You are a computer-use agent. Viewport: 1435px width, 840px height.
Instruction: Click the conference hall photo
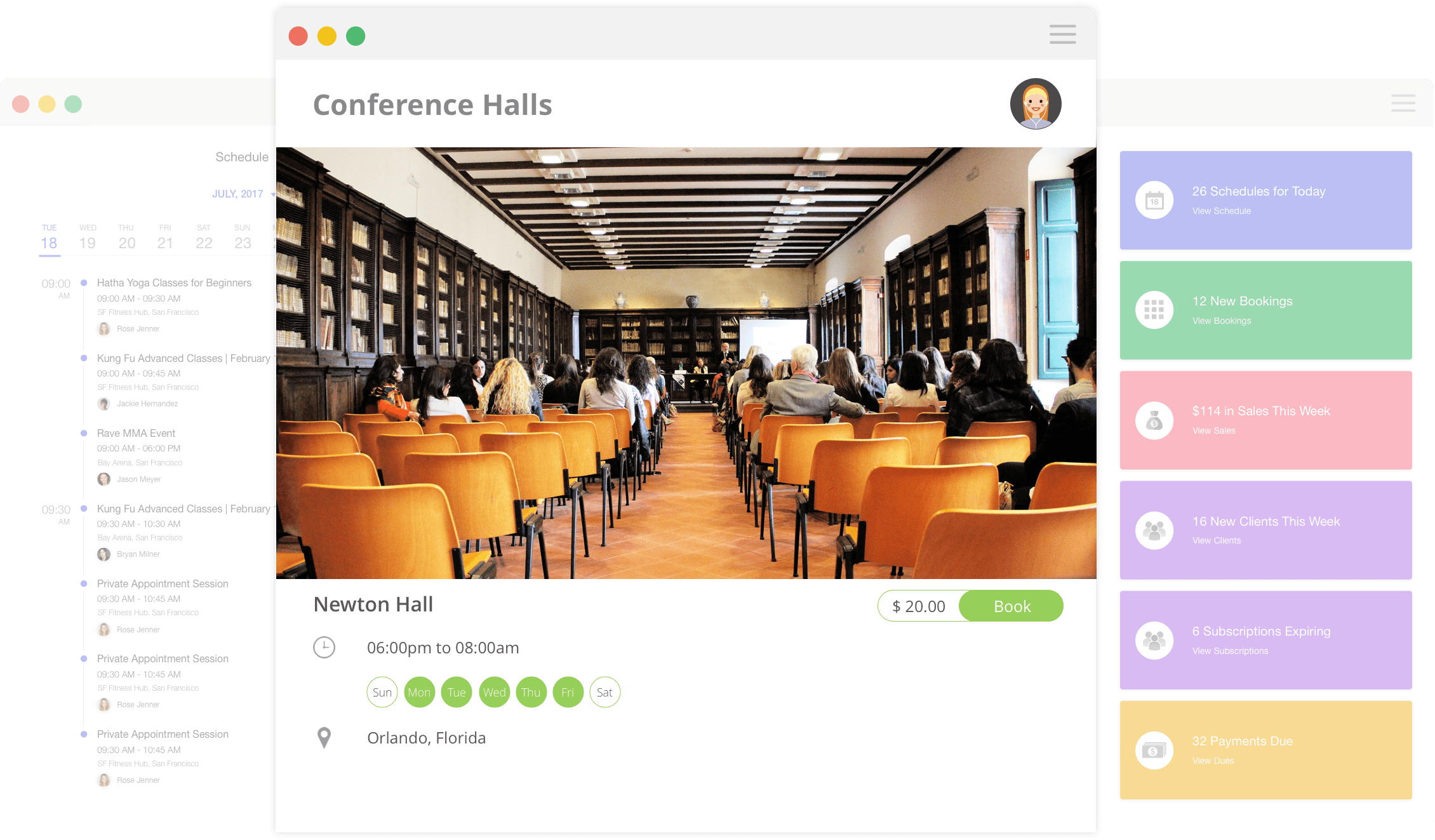pos(686,363)
